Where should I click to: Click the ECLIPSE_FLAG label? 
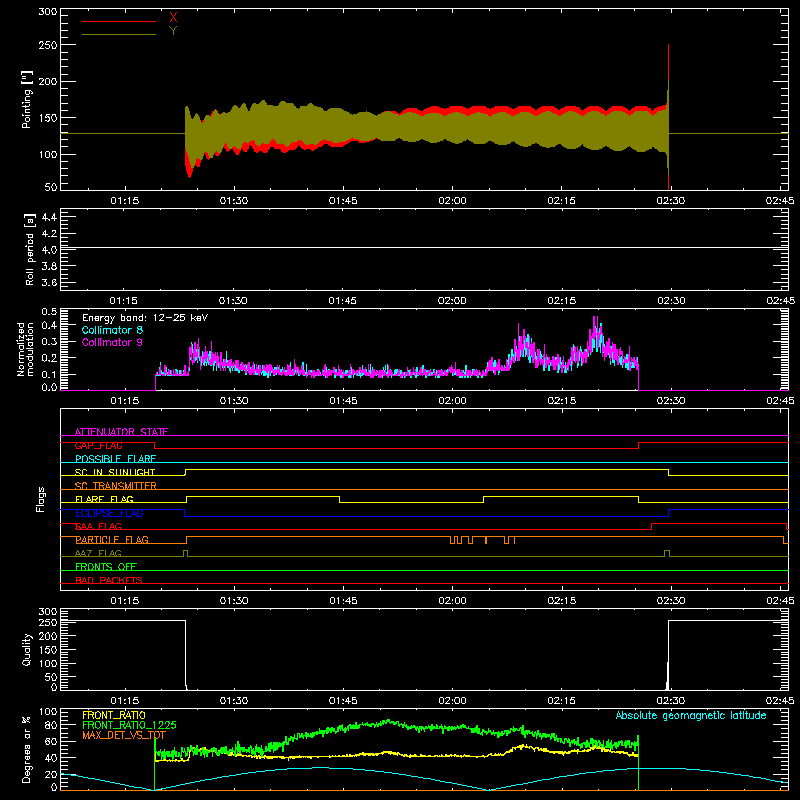109,513
